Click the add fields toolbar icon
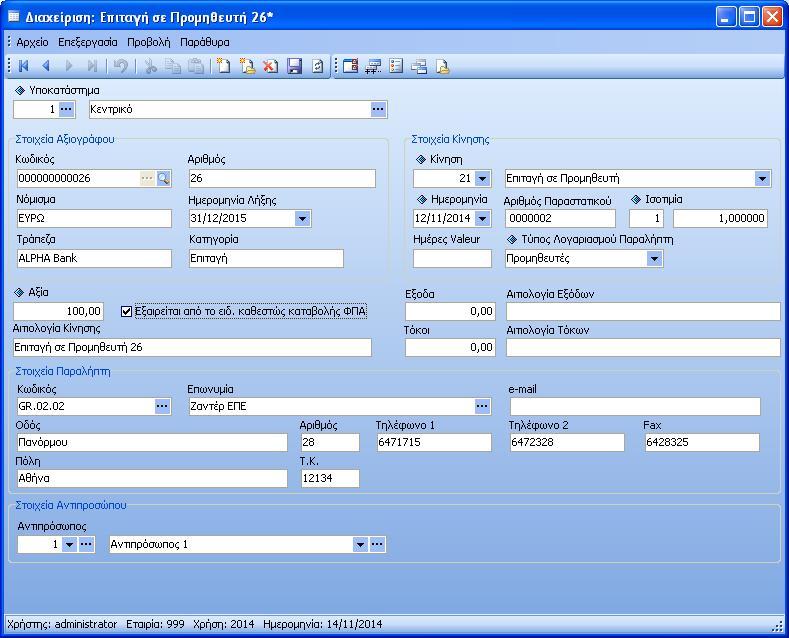This screenshot has height=638, width=789. click(373, 66)
